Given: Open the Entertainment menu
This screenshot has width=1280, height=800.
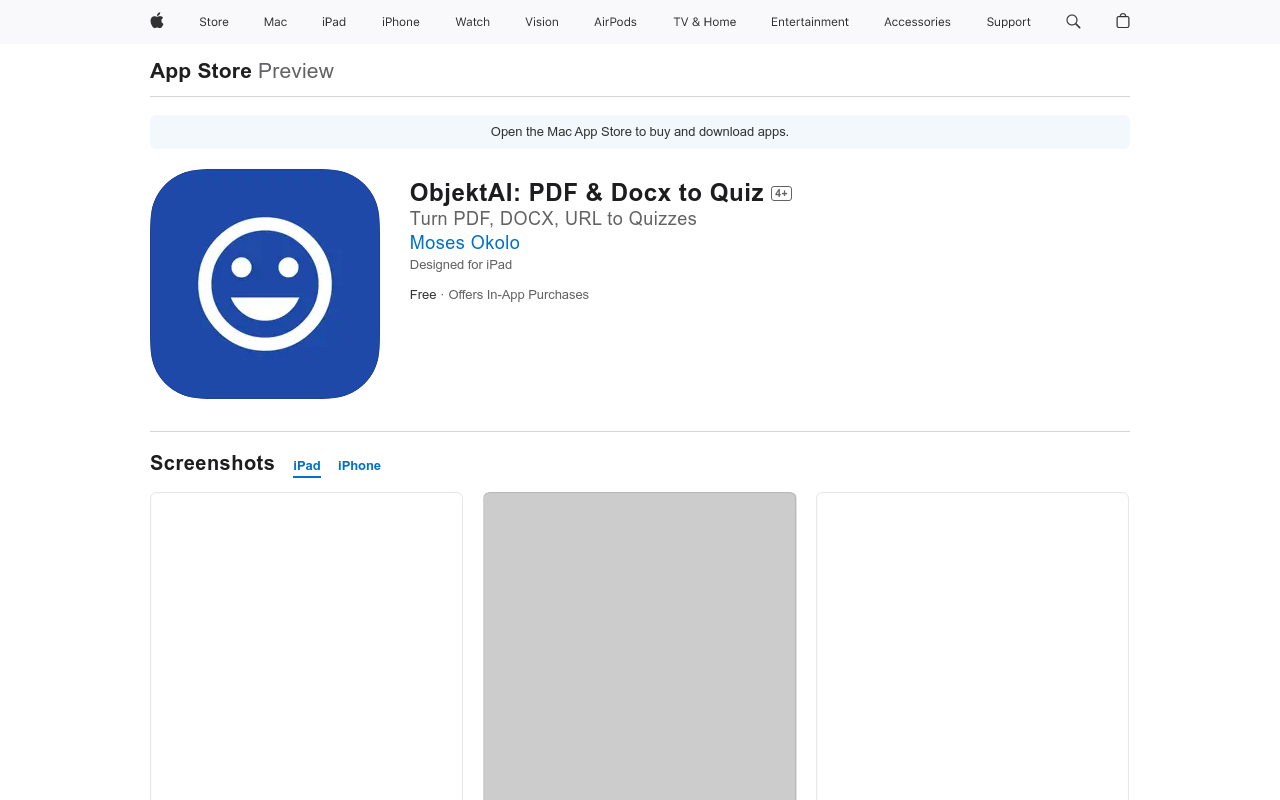Looking at the screenshot, I should (810, 22).
